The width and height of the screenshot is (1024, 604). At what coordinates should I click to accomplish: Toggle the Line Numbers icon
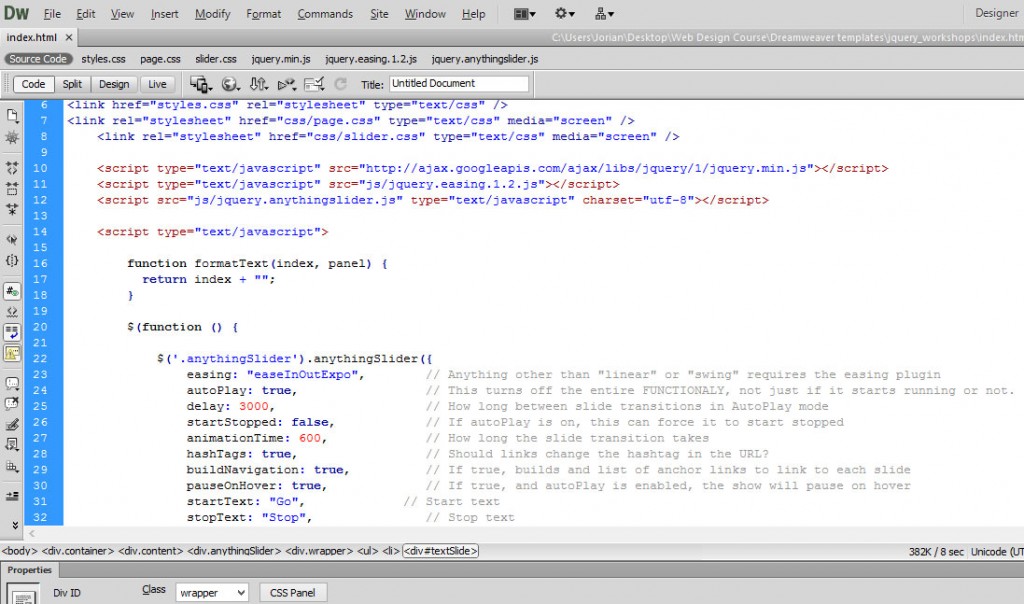(12, 292)
